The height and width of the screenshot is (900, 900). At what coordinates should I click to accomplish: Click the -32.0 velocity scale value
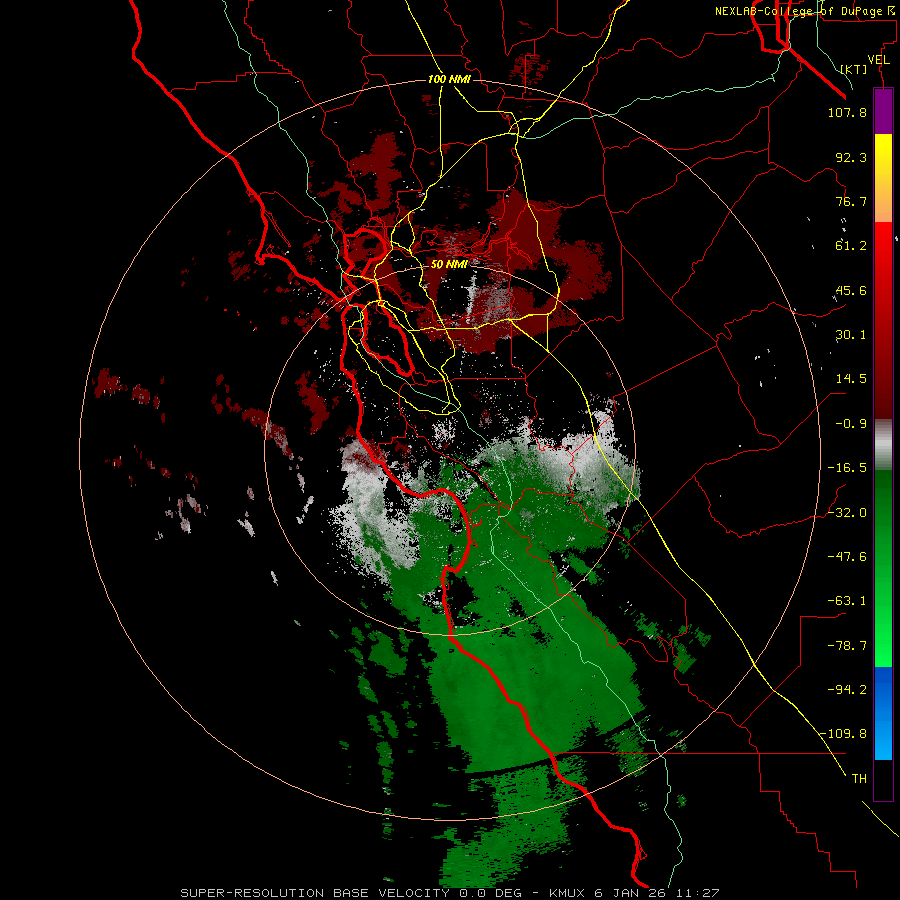847,513
